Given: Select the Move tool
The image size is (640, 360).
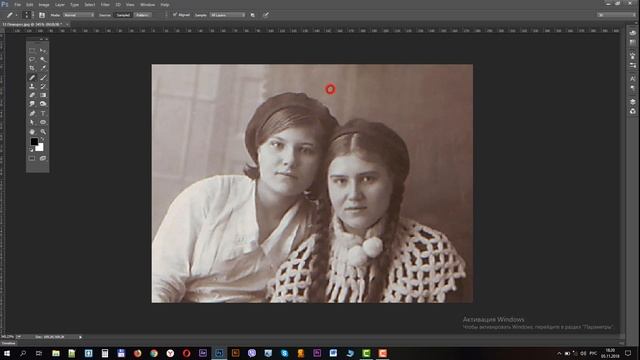Looking at the screenshot, I should coord(43,50).
